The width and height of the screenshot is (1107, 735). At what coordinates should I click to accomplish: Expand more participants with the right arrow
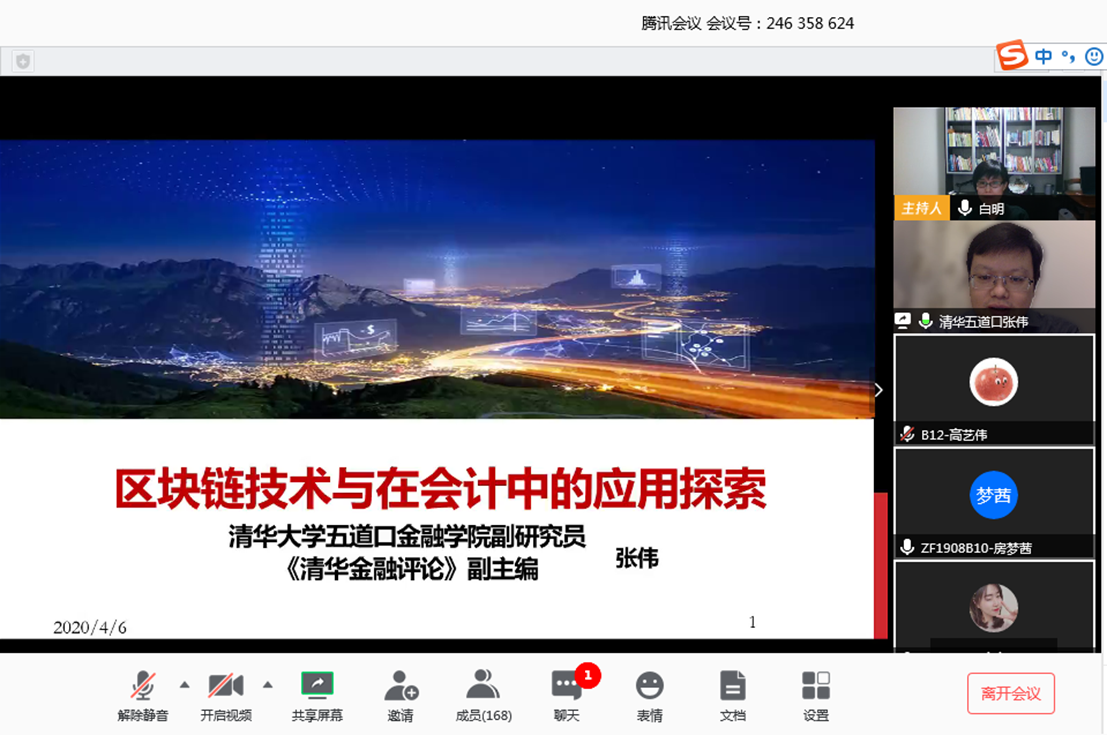coord(878,389)
